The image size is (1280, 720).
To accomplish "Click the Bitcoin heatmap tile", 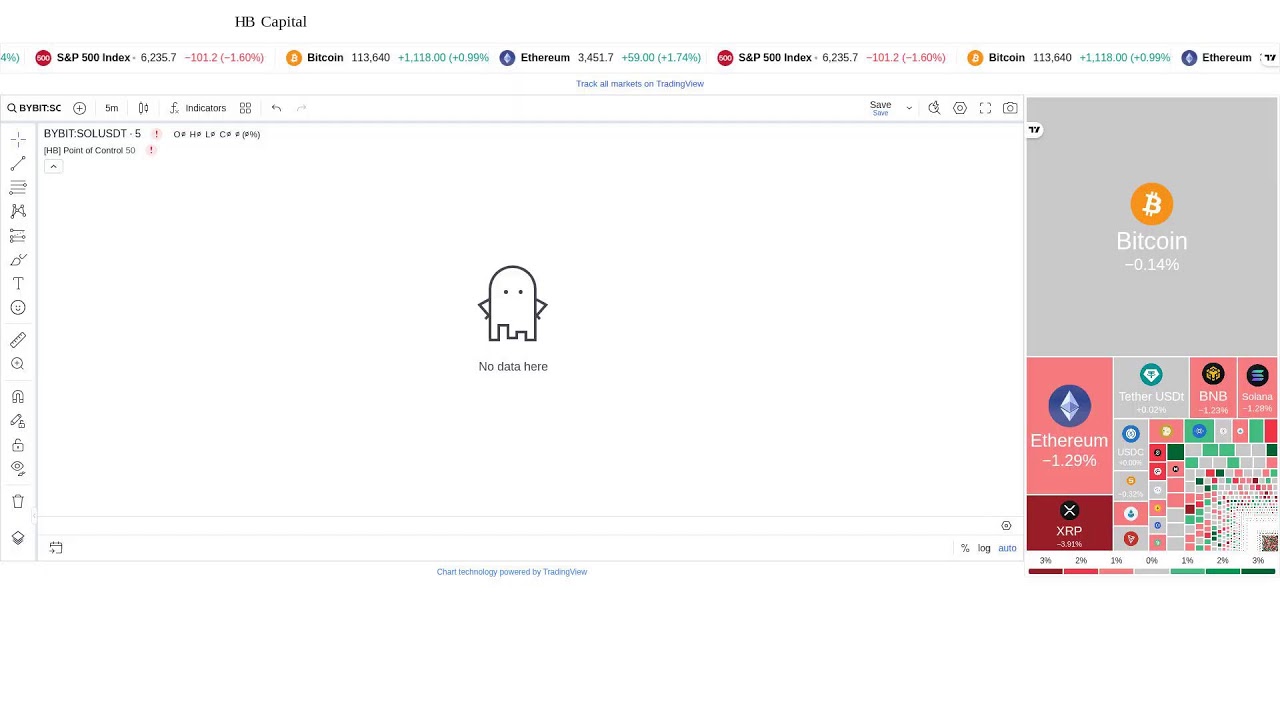I will [1152, 228].
